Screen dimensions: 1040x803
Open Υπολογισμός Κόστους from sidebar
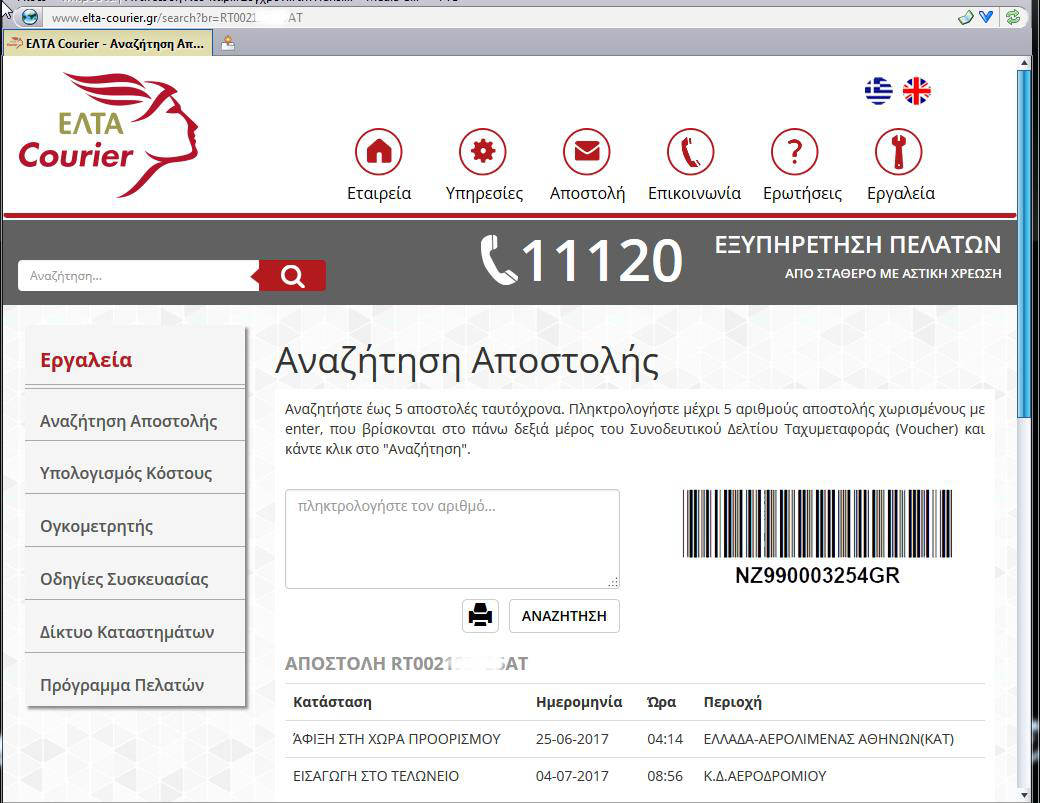(126, 473)
